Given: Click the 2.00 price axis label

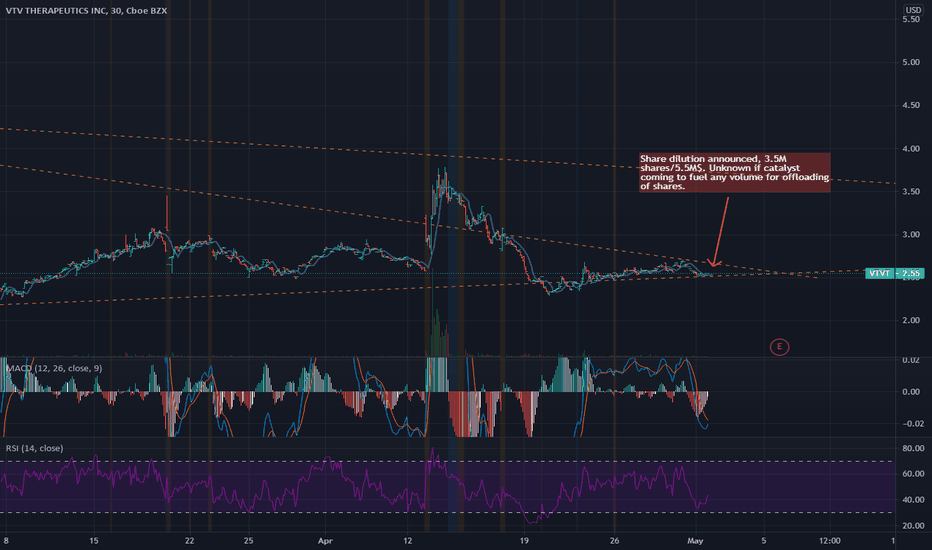Looking at the screenshot, I should click(x=911, y=320).
